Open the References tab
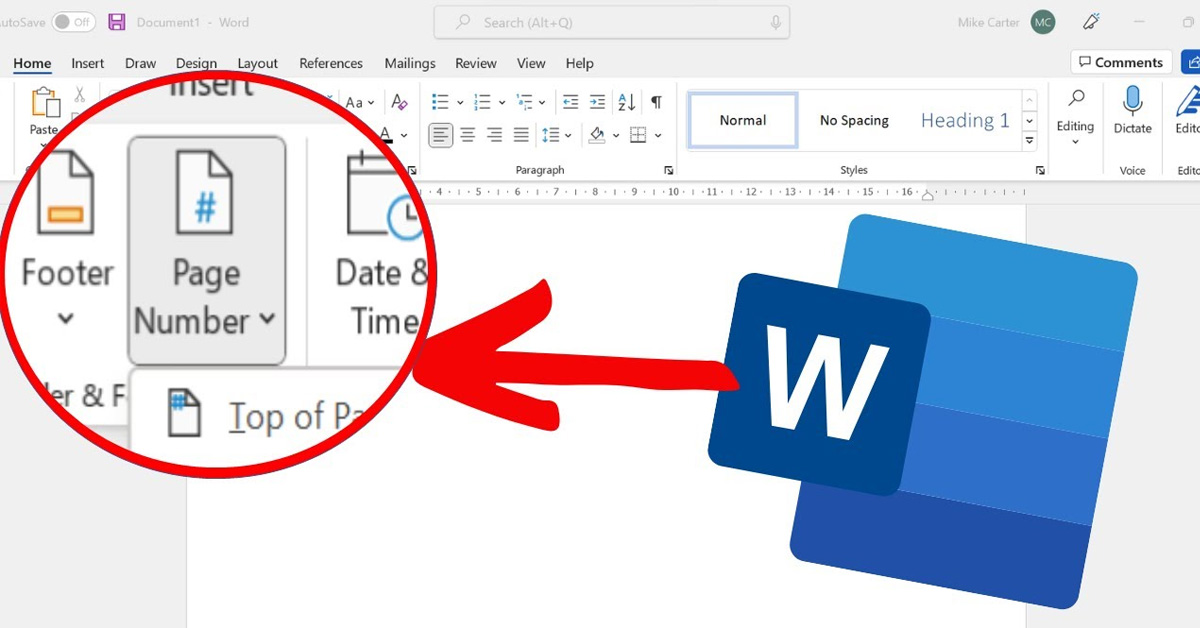 (x=331, y=63)
